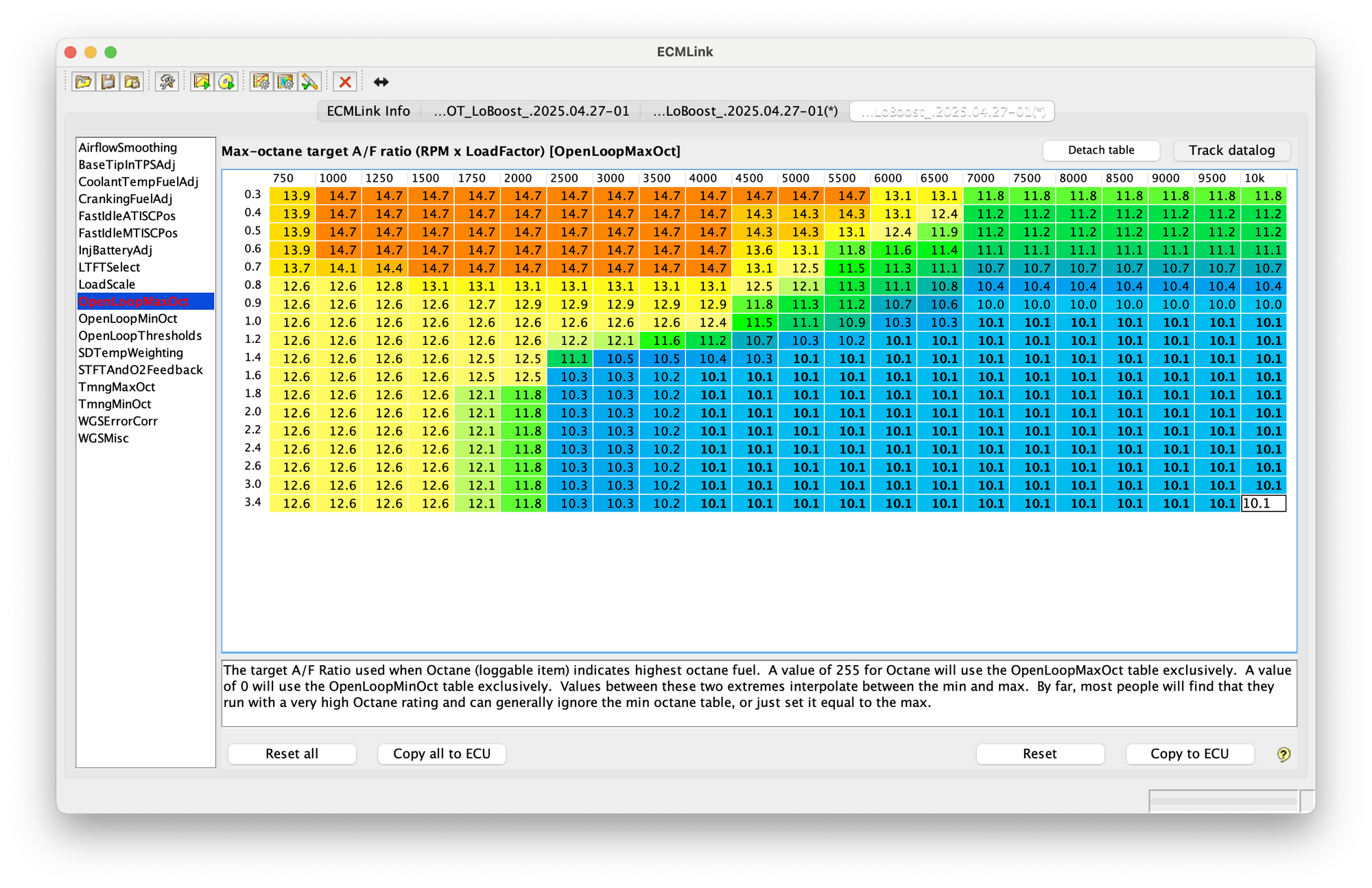Click the graph with gear settings icon

point(261,82)
